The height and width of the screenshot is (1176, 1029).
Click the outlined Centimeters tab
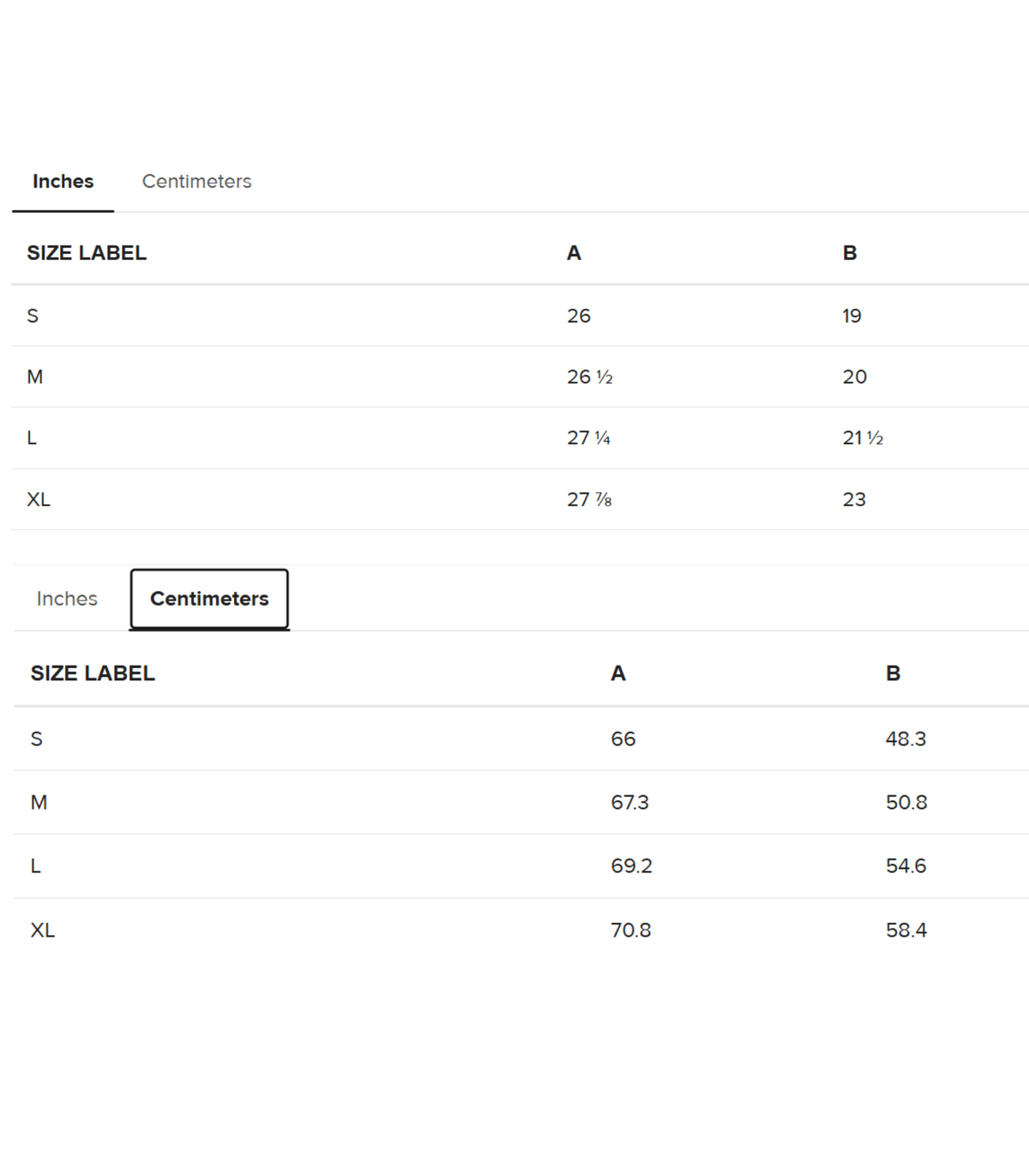point(209,599)
